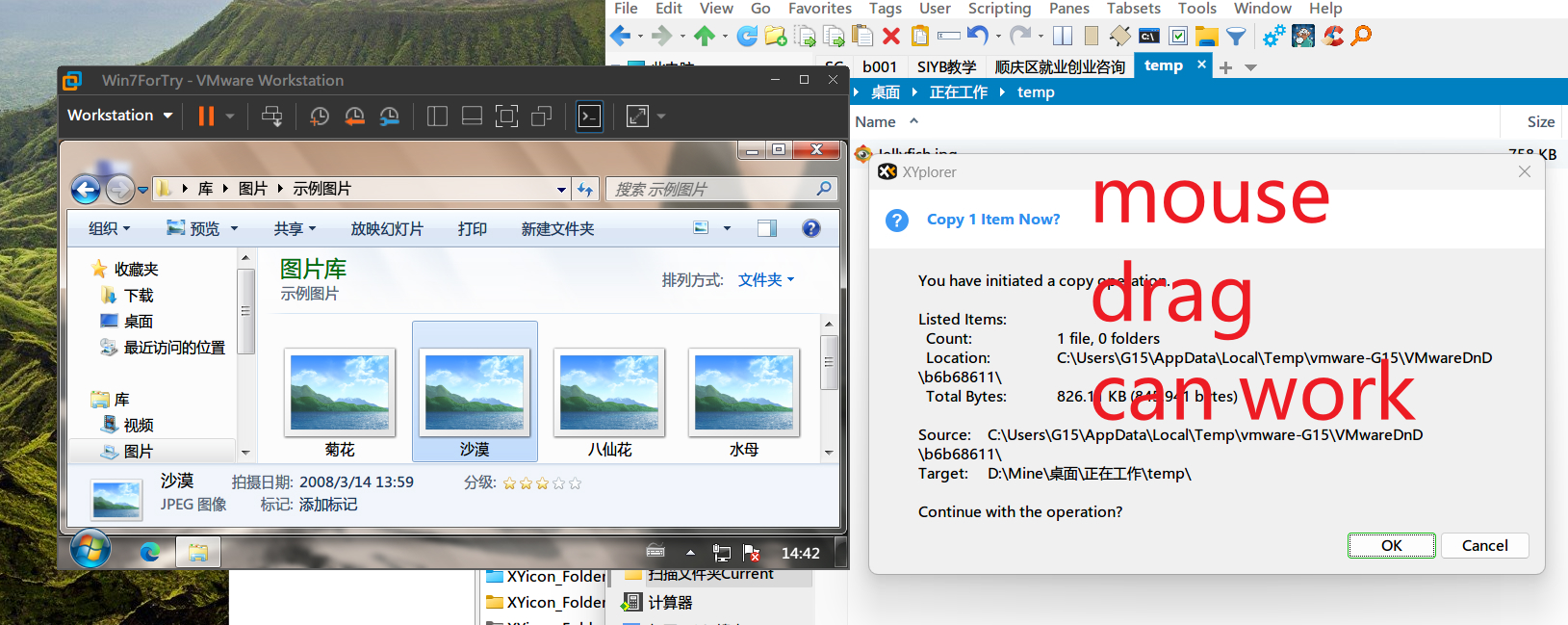
Task: Open the Tabsets menu
Action: (1134, 9)
